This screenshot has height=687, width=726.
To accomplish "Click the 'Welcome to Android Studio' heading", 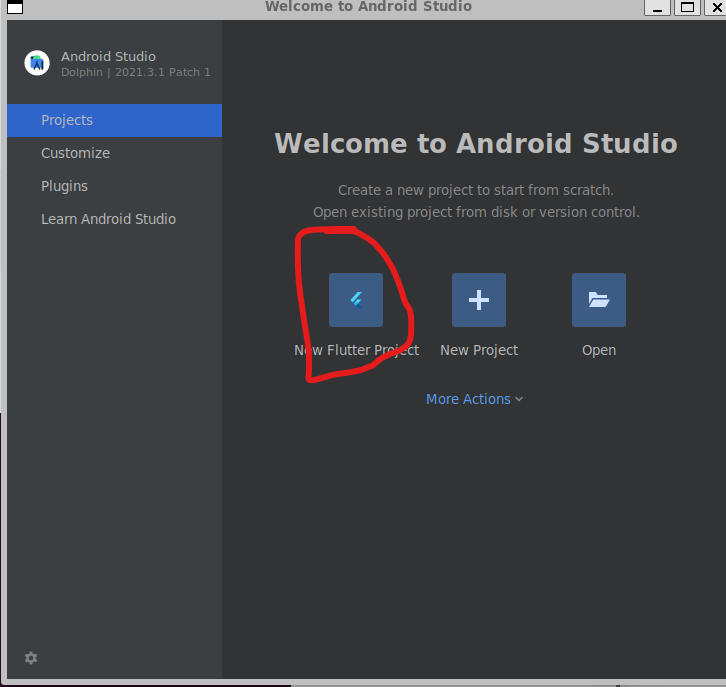I will coord(476,143).
